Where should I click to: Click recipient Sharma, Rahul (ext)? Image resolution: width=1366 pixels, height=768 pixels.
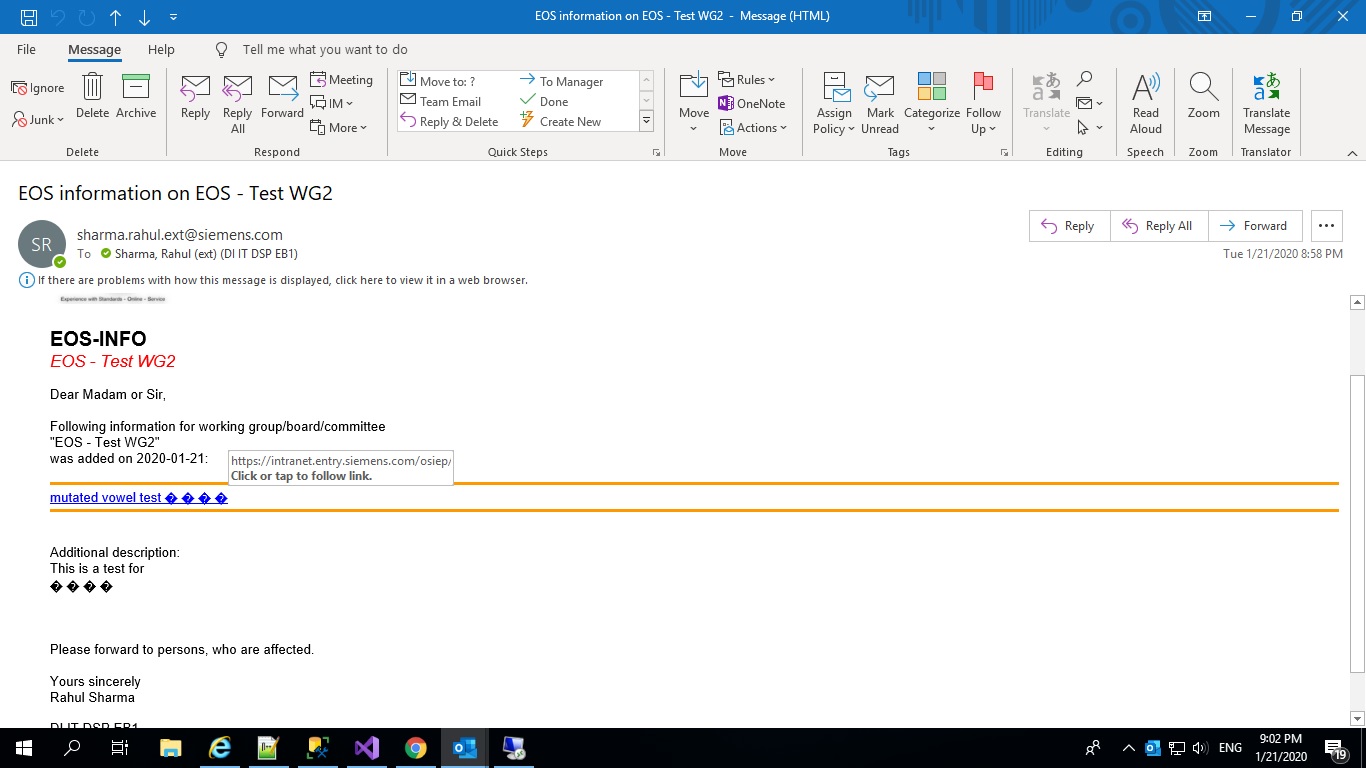tap(206, 254)
